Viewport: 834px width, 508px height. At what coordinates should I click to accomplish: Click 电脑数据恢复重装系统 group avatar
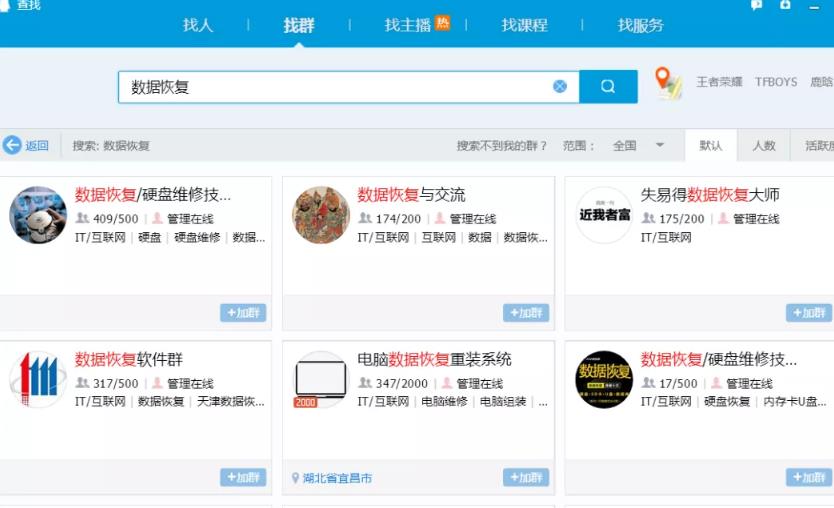[321, 380]
